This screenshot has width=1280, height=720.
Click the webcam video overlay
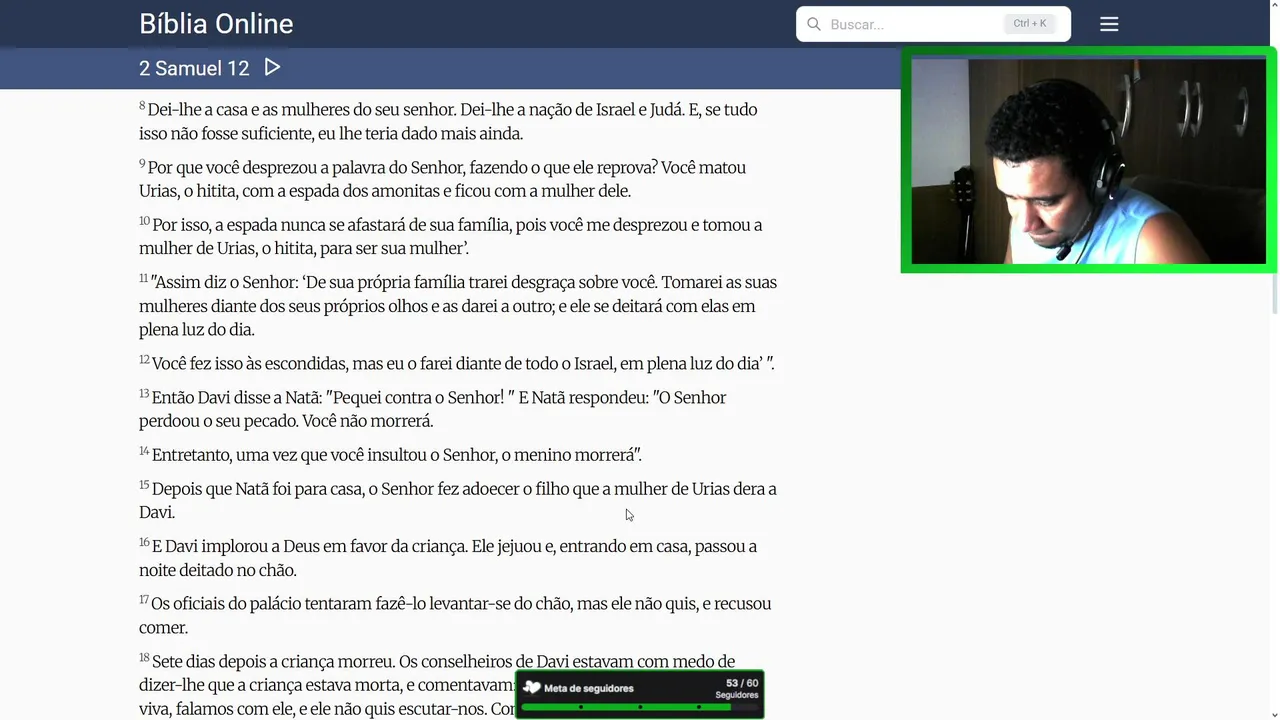tap(1088, 160)
